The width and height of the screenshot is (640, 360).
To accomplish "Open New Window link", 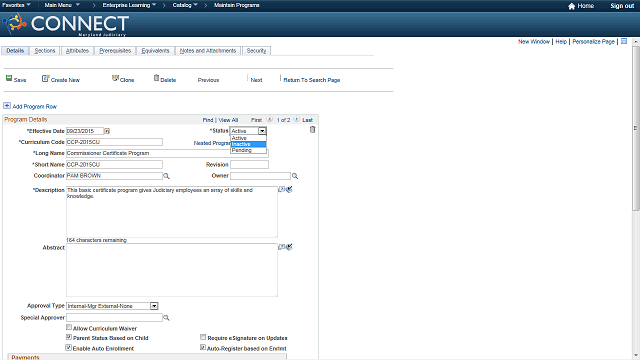I will pyautogui.click(x=534, y=42).
